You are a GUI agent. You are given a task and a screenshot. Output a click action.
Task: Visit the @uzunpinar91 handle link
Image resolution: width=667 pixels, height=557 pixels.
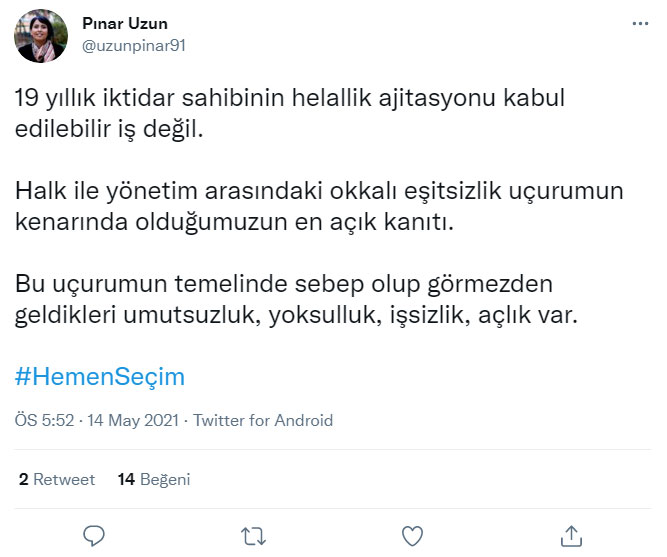(x=136, y=45)
